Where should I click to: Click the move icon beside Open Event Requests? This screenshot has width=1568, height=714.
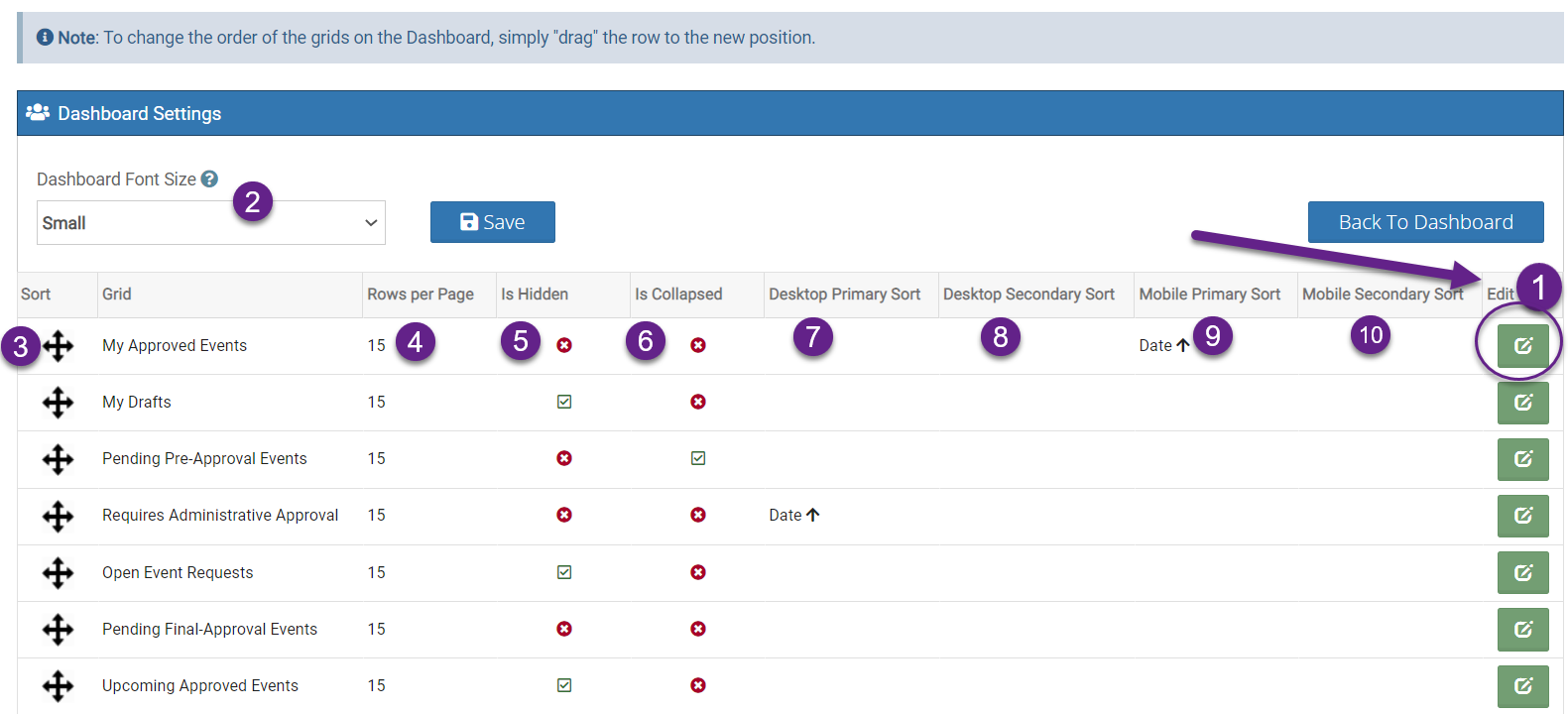(58, 573)
